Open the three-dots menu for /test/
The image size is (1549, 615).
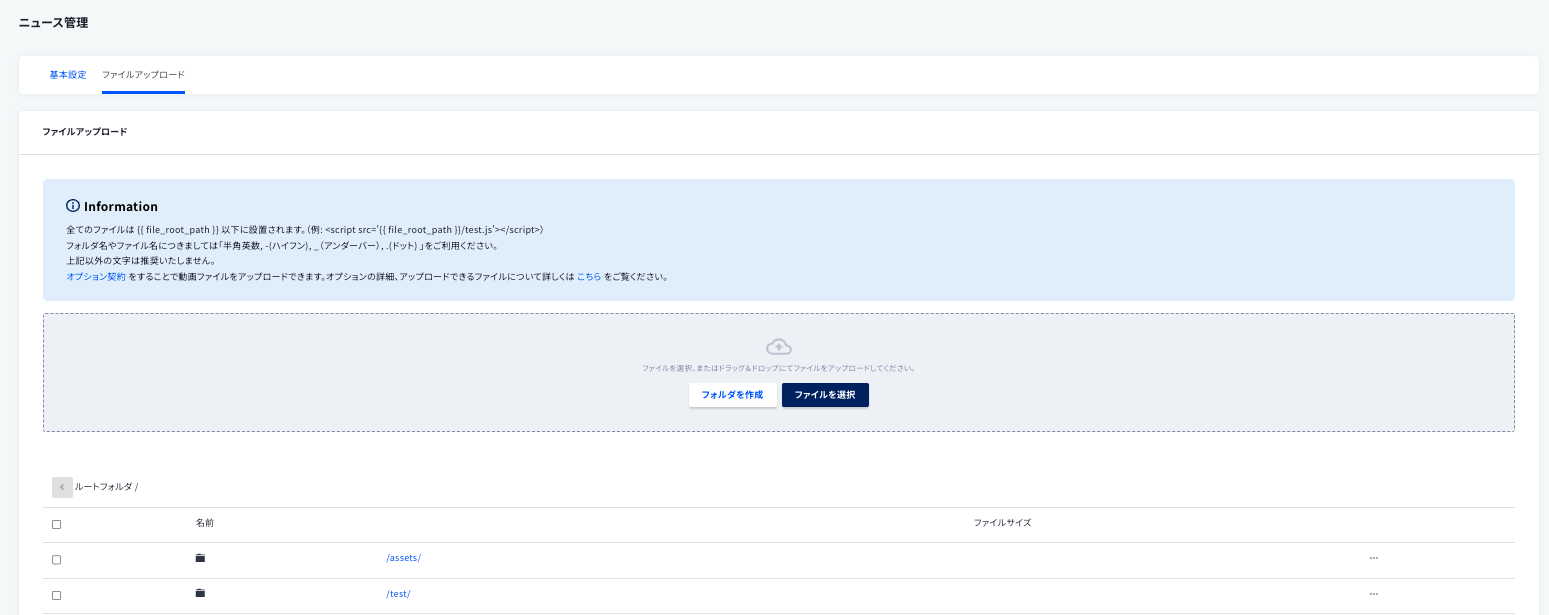(x=1374, y=593)
